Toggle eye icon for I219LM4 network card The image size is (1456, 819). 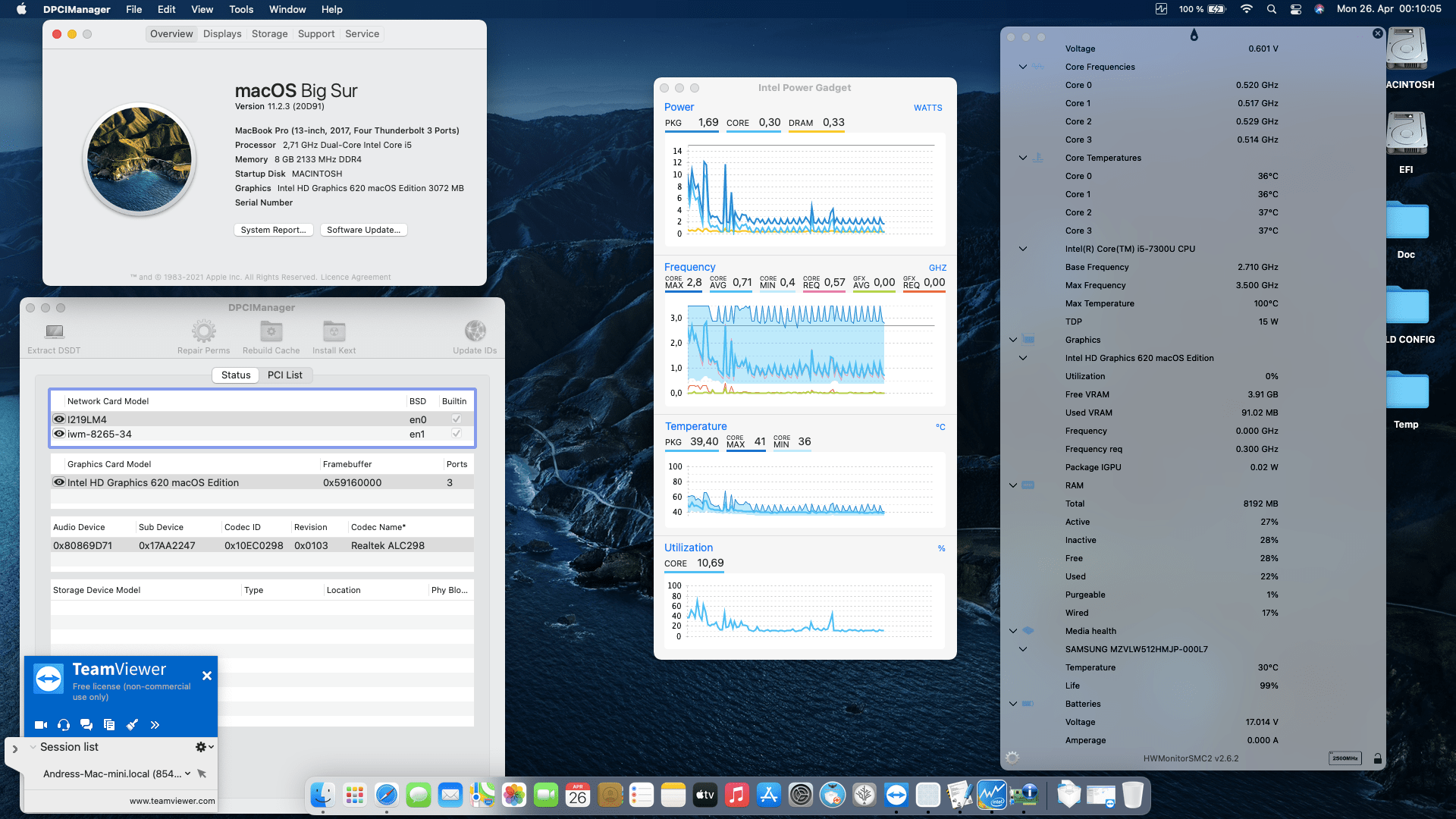[x=59, y=419]
